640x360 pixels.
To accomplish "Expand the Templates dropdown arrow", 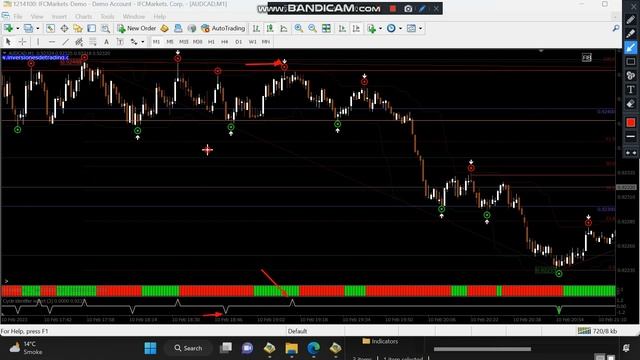I will click(420, 28).
